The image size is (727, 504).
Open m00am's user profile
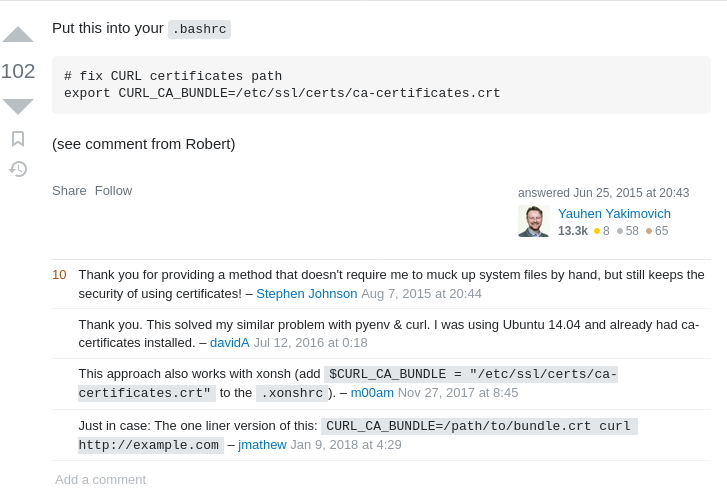(x=372, y=393)
